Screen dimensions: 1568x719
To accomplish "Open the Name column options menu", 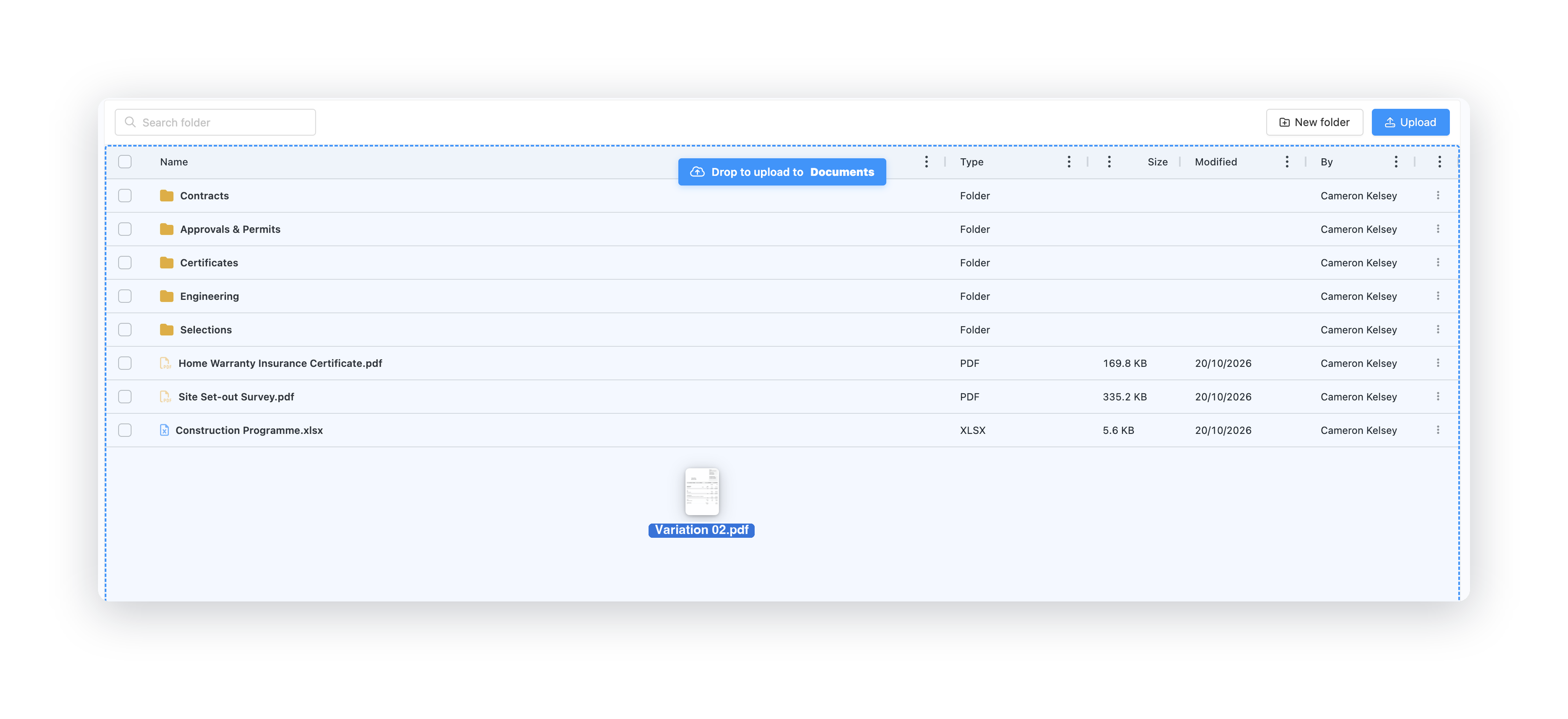I will tap(927, 162).
